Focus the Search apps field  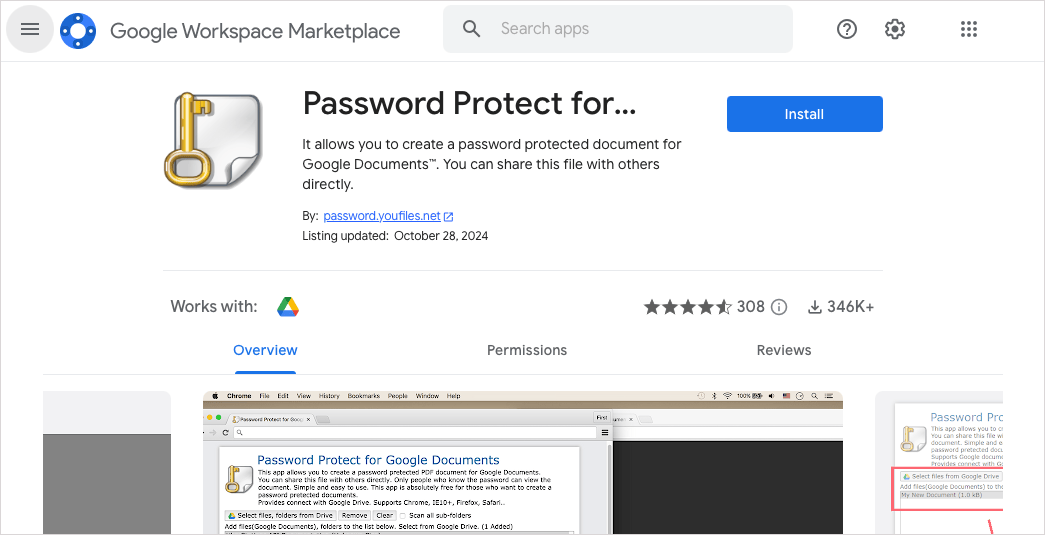618,29
